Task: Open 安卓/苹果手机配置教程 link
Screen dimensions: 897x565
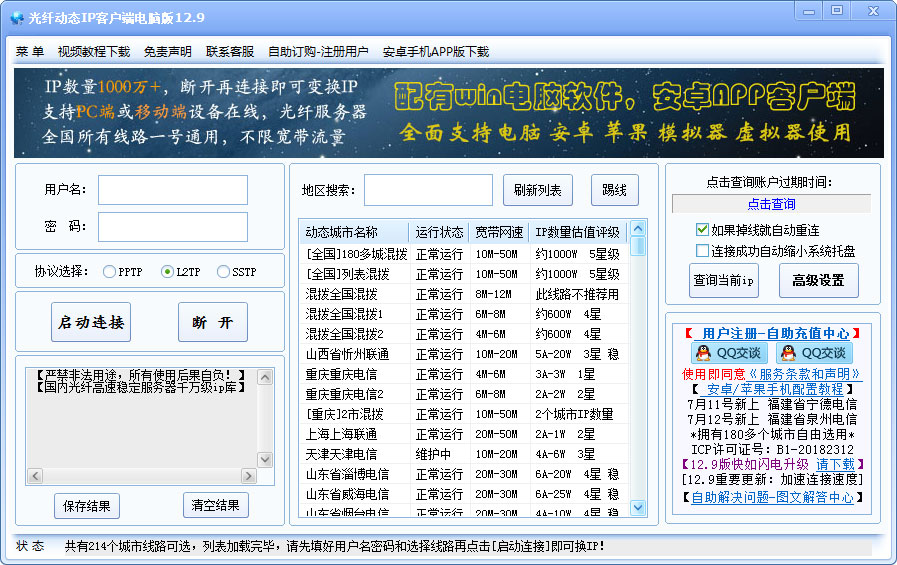Action: [x=772, y=389]
